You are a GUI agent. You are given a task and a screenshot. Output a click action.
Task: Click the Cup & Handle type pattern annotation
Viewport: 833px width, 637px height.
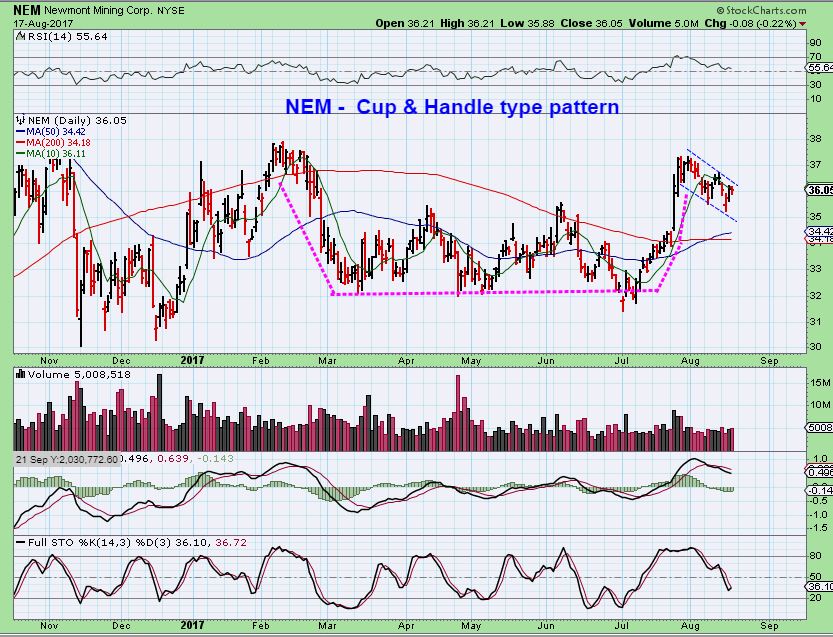tap(487, 107)
